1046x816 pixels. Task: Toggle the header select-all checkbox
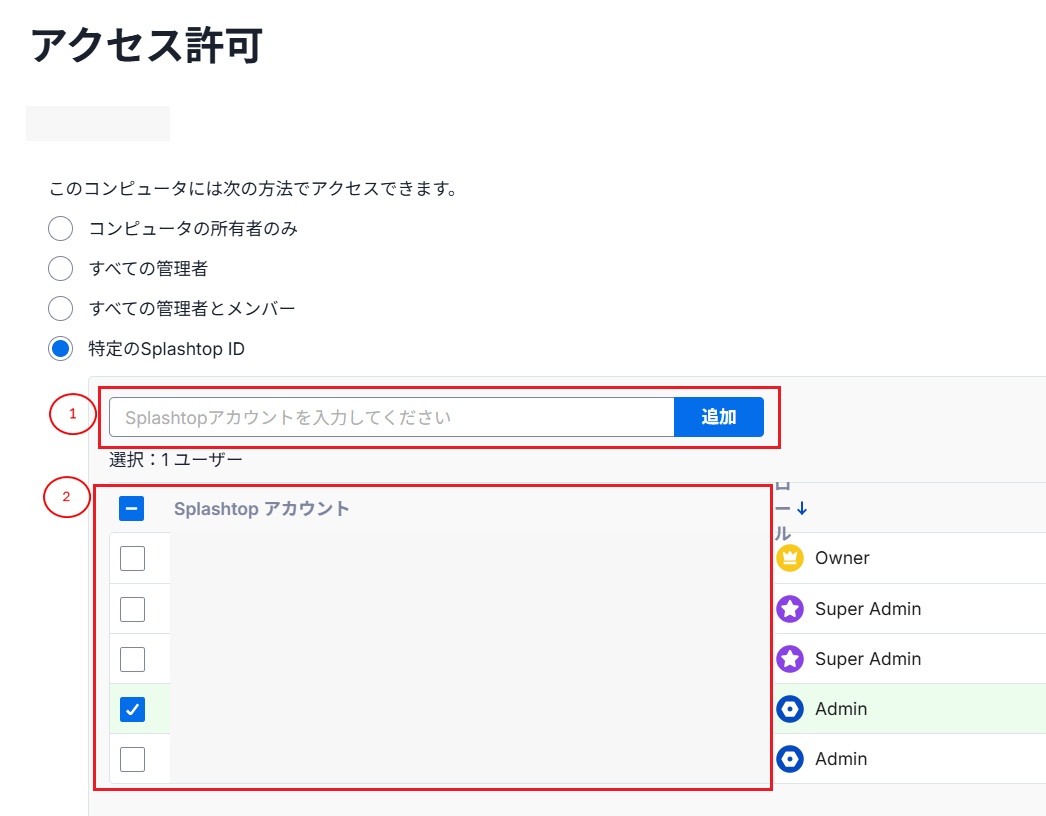tap(131, 508)
